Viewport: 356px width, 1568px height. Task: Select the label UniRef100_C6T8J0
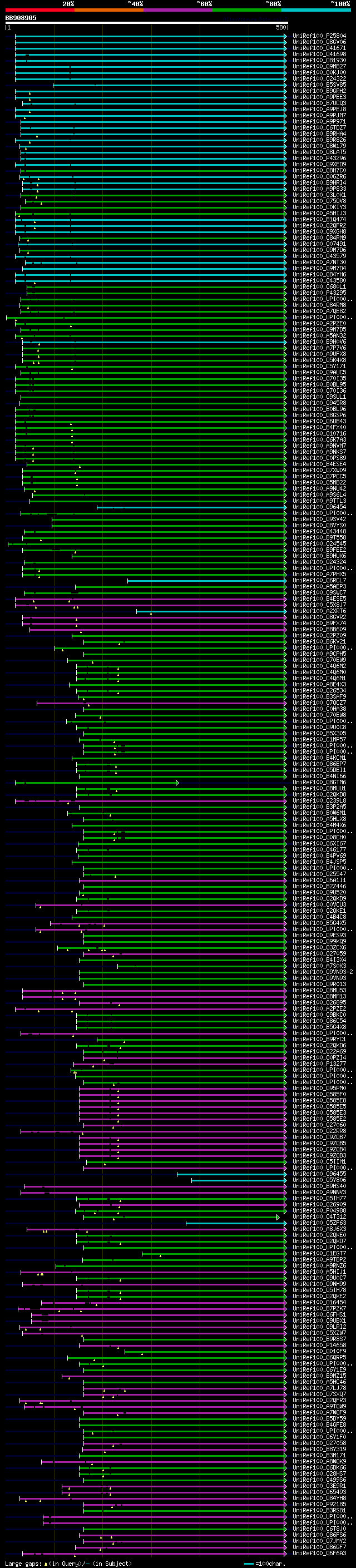point(319,1529)
